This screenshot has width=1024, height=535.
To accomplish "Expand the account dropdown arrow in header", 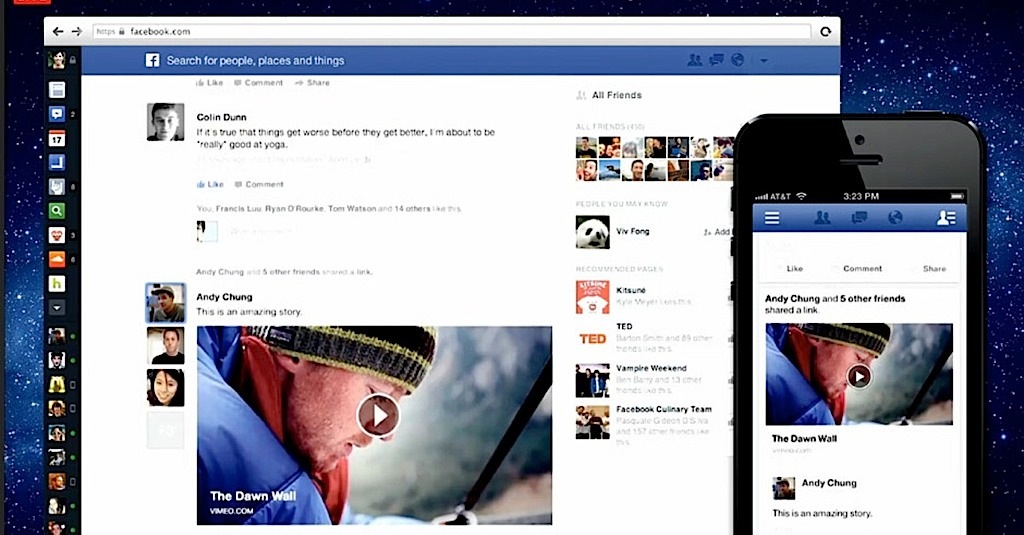I will [763, 61].
